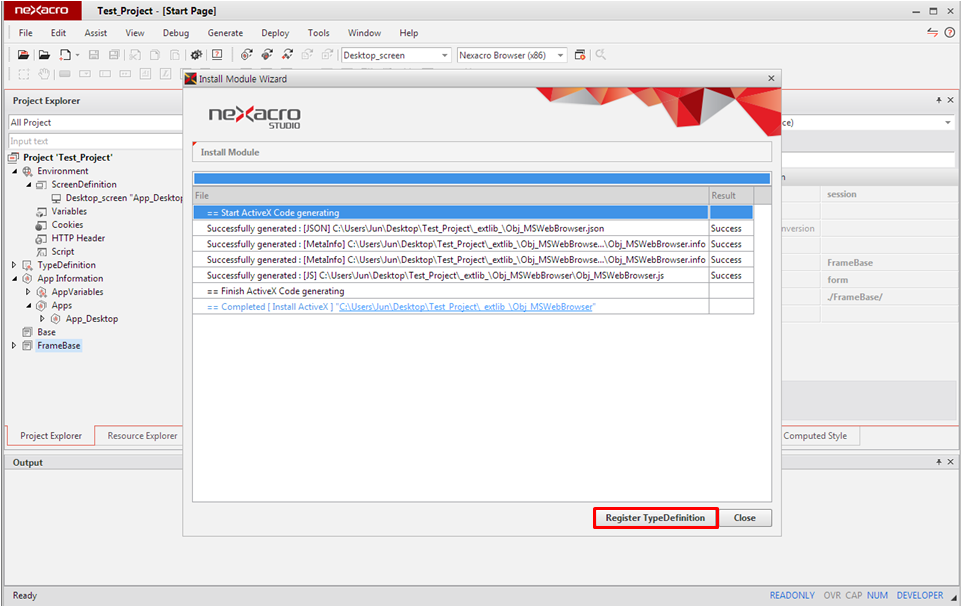Click the options gear icon in toolbar
962x607 pixels.
tap(197, 55)
